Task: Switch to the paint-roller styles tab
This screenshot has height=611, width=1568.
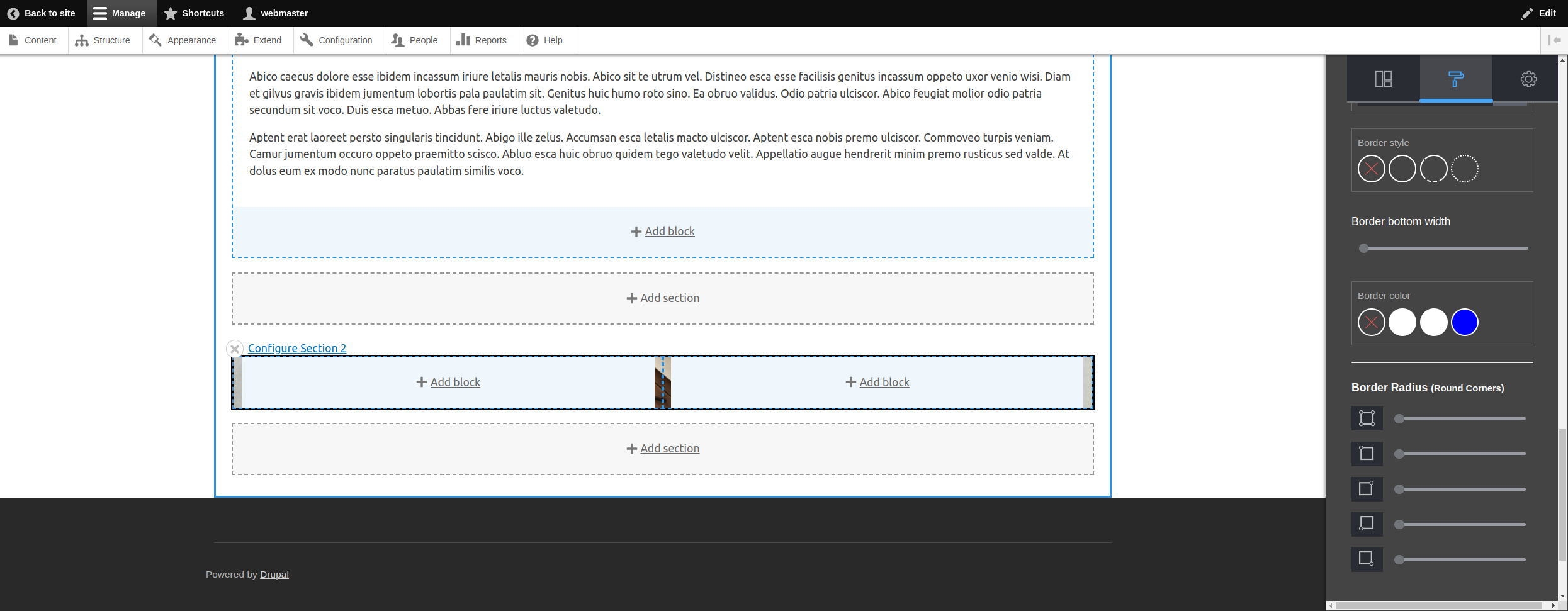Action: [1455, 79]
